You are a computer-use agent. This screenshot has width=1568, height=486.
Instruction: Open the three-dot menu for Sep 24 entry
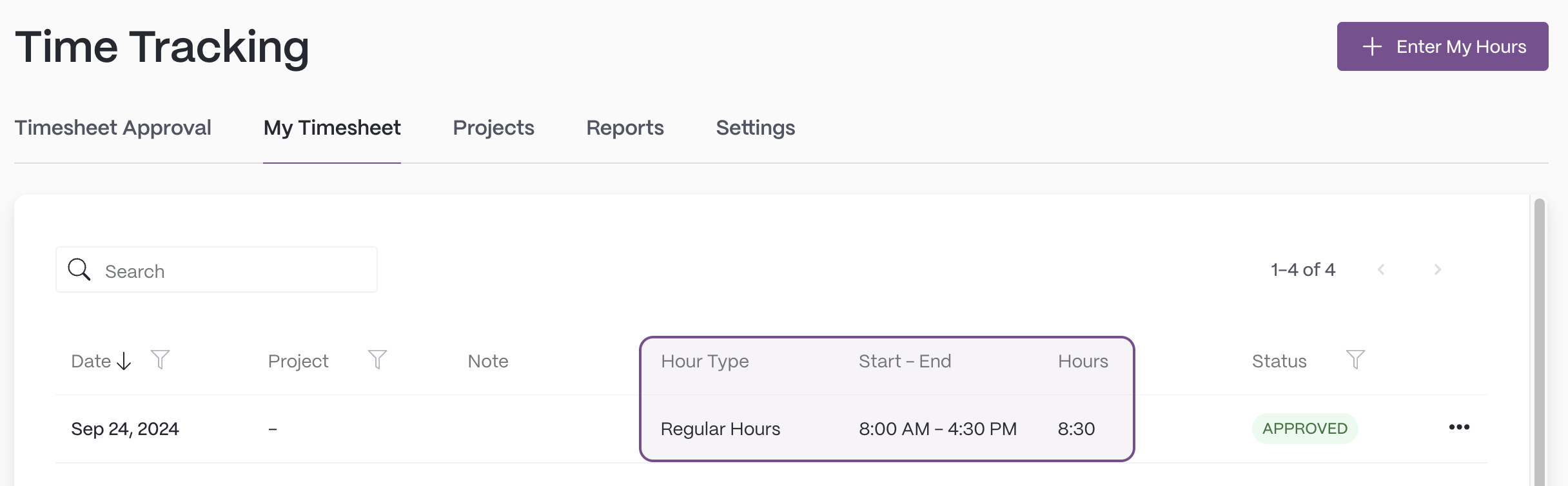tap(1459, 427)
